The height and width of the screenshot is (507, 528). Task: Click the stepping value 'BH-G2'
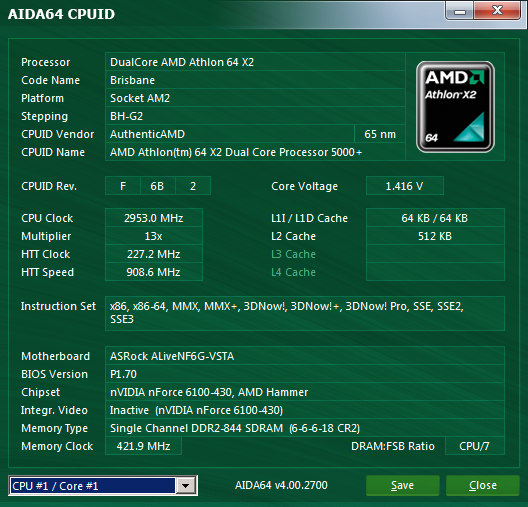(x=255, y=116)
